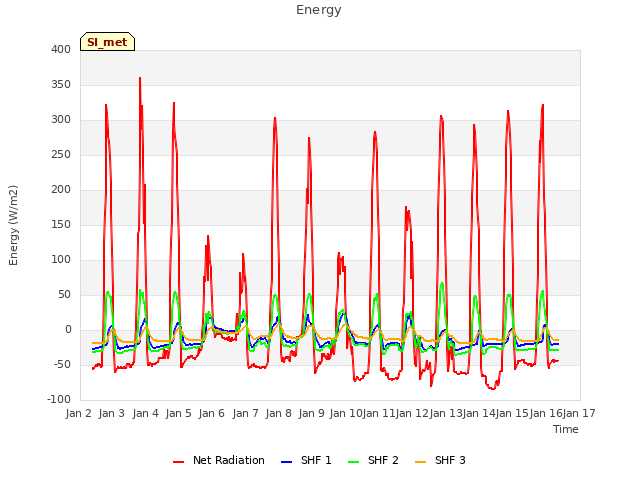Click the 100 y-axis tick label
Screen dimensions: 640x480
(x=61, y=260)
